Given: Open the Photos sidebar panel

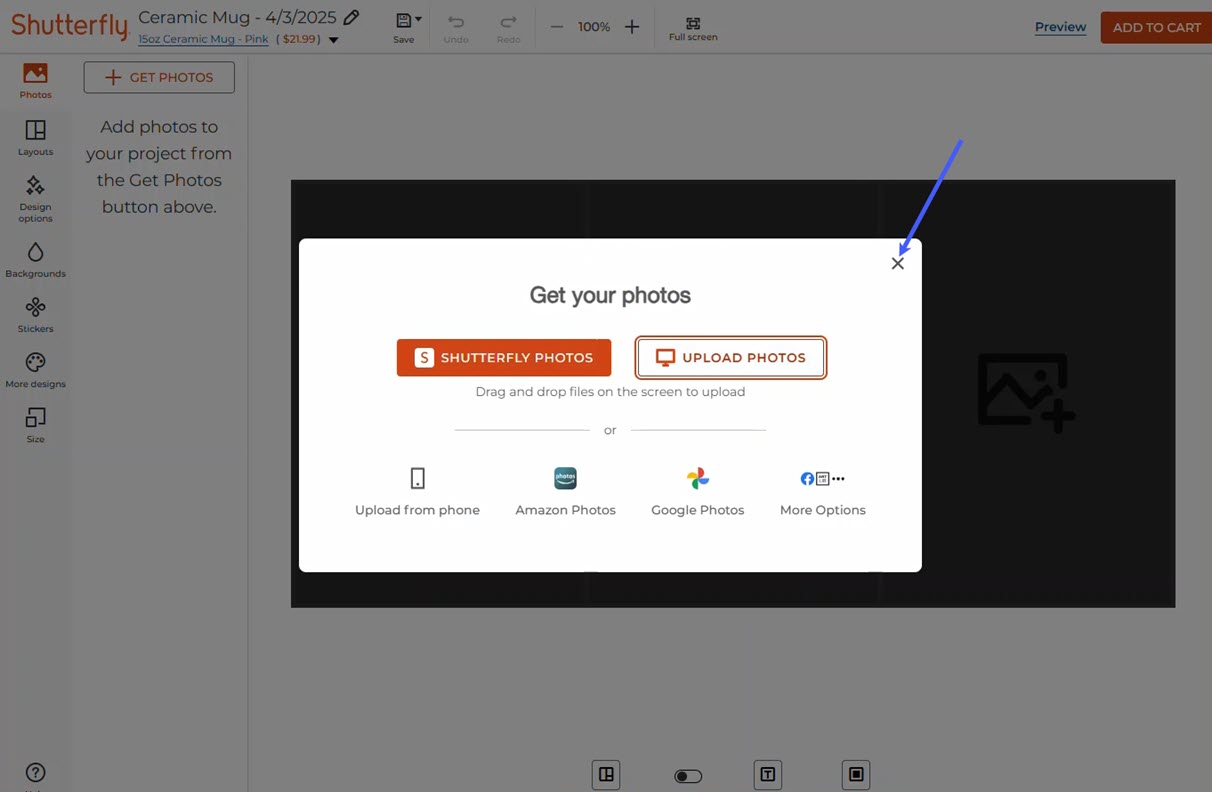Looking at the screenshot, I should coord(35,81).
